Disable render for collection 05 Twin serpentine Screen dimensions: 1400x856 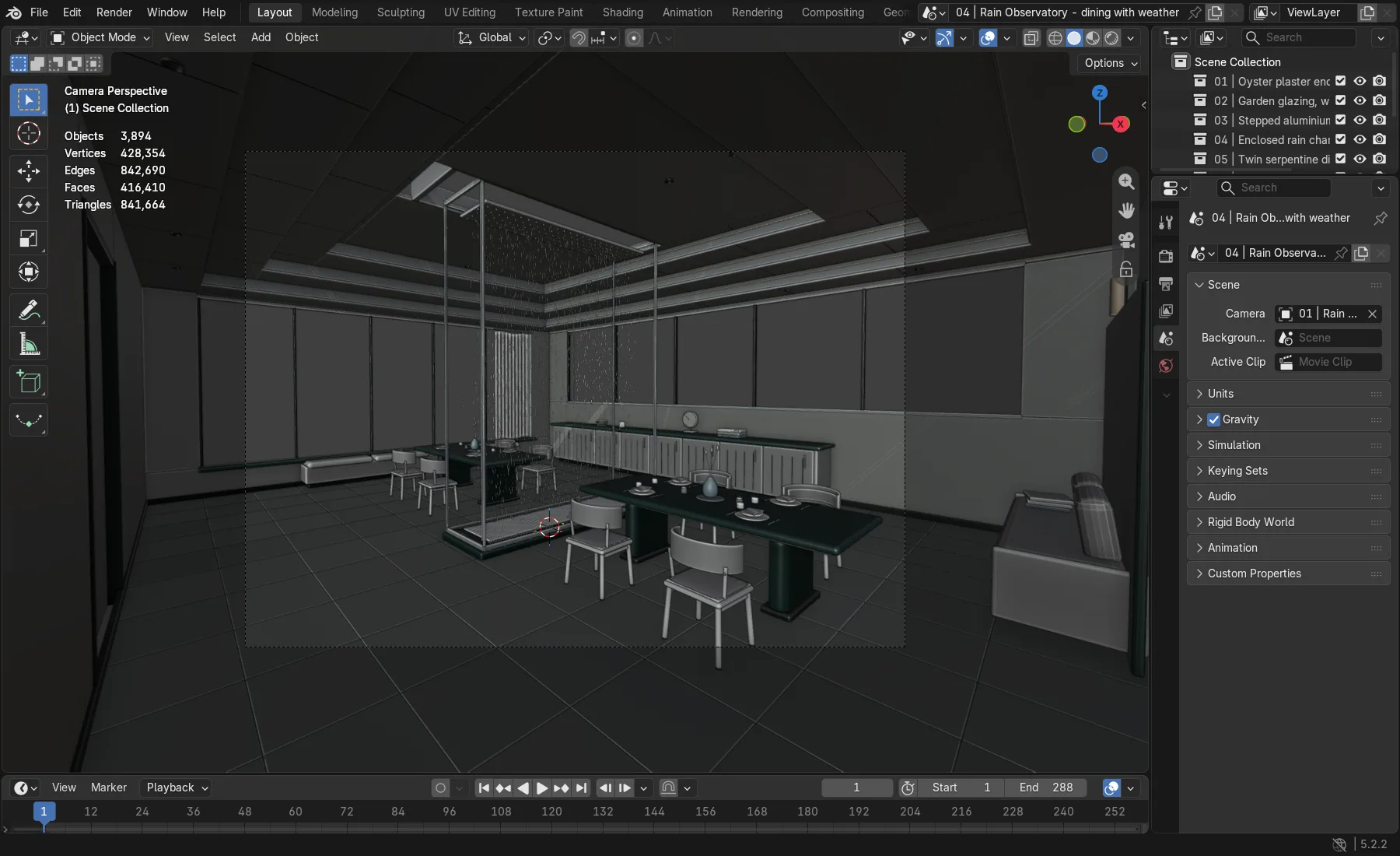coord(1379,159)
